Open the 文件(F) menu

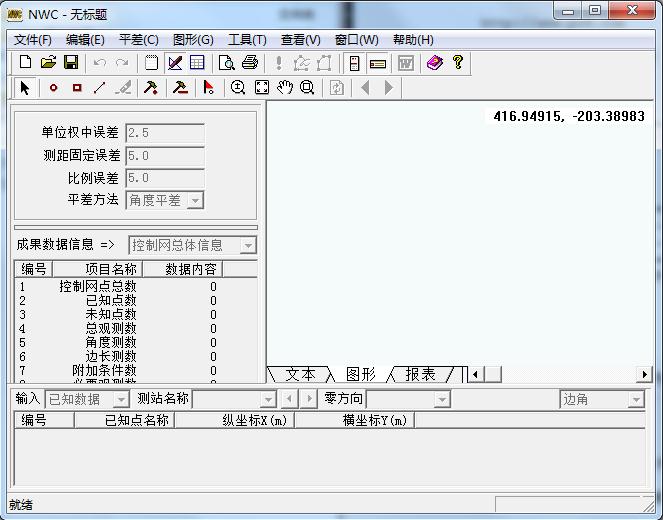click(x=33, y=40)
